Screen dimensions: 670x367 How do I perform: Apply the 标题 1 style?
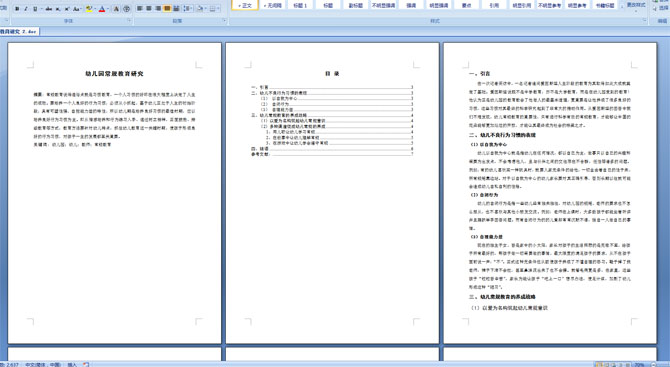point(300,5)
